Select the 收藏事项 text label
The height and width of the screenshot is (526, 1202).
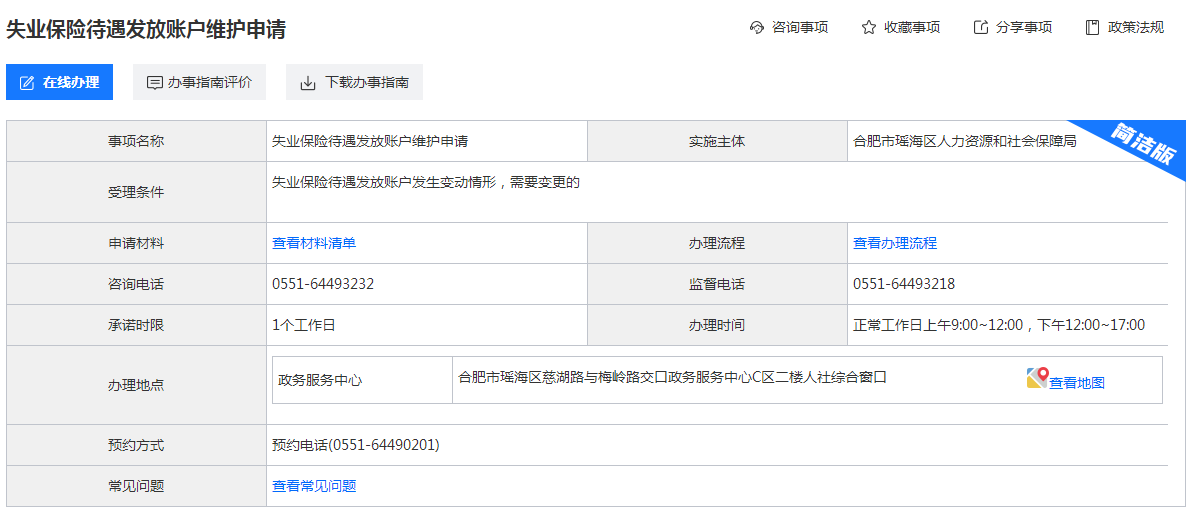[912, 28]
